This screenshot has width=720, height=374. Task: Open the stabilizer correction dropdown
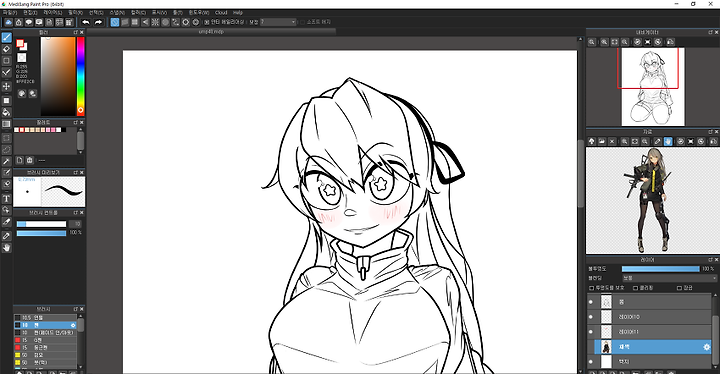tap(278, 22)
